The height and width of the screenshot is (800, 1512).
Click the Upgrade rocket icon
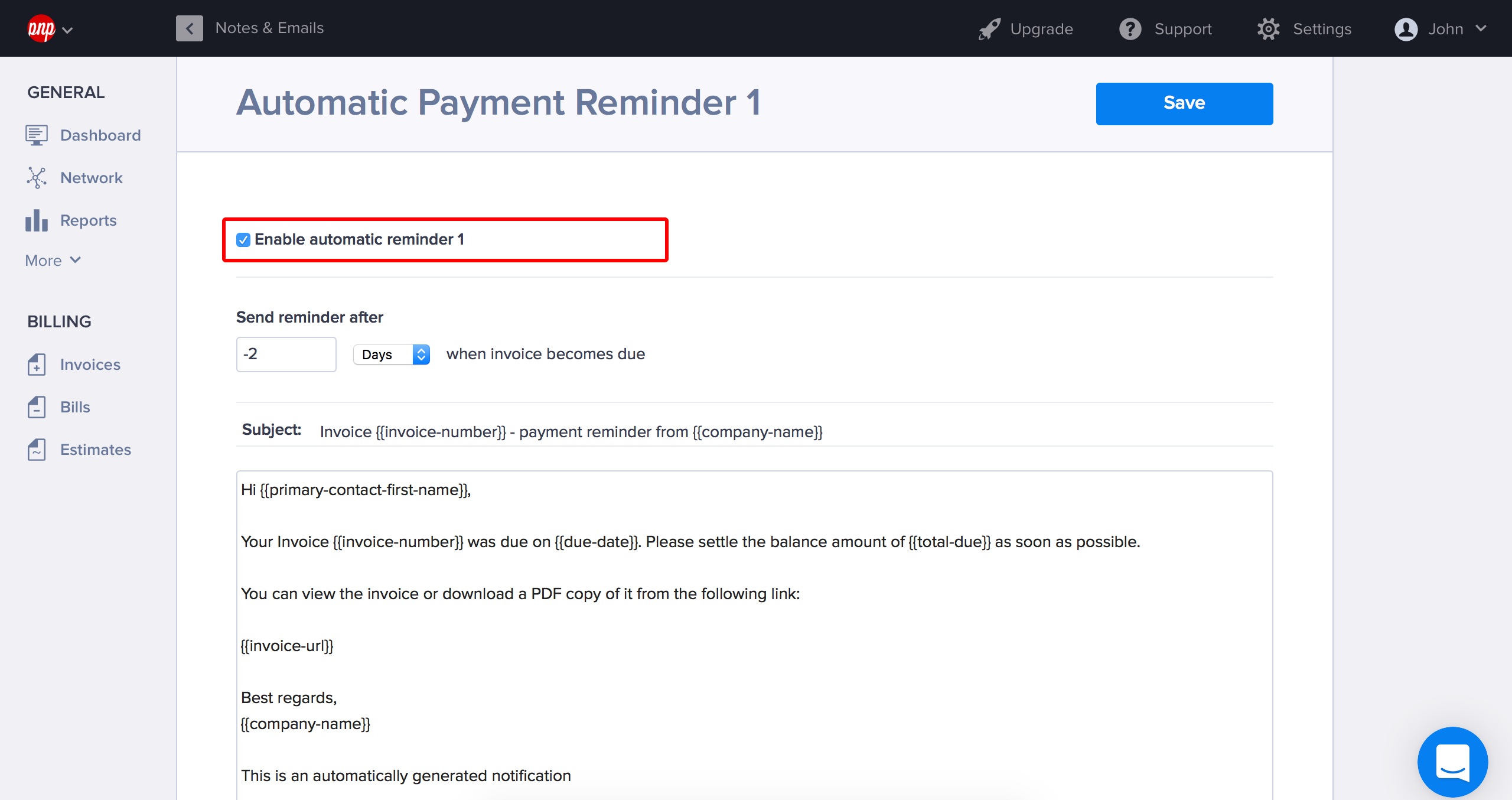[x=989, y=28]
